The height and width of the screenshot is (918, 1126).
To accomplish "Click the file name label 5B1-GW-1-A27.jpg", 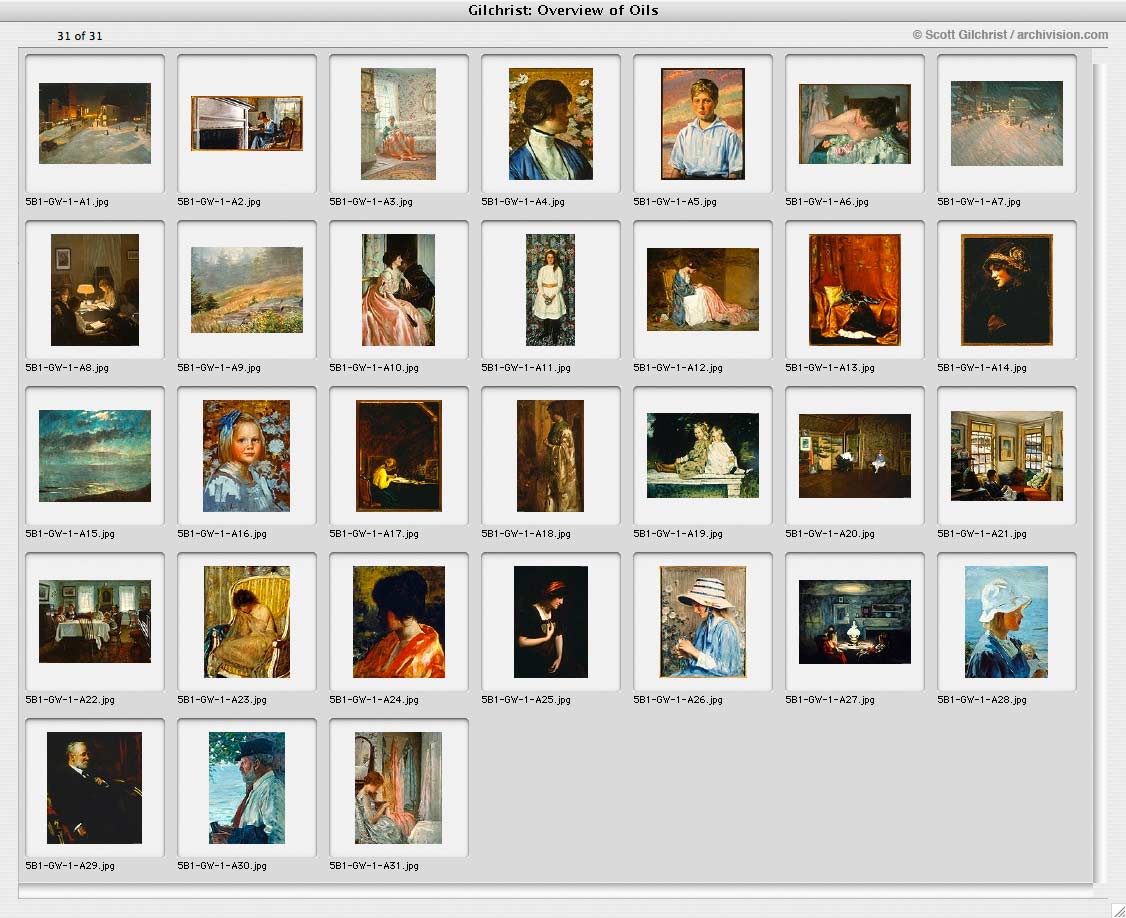I will coord(830,700).
